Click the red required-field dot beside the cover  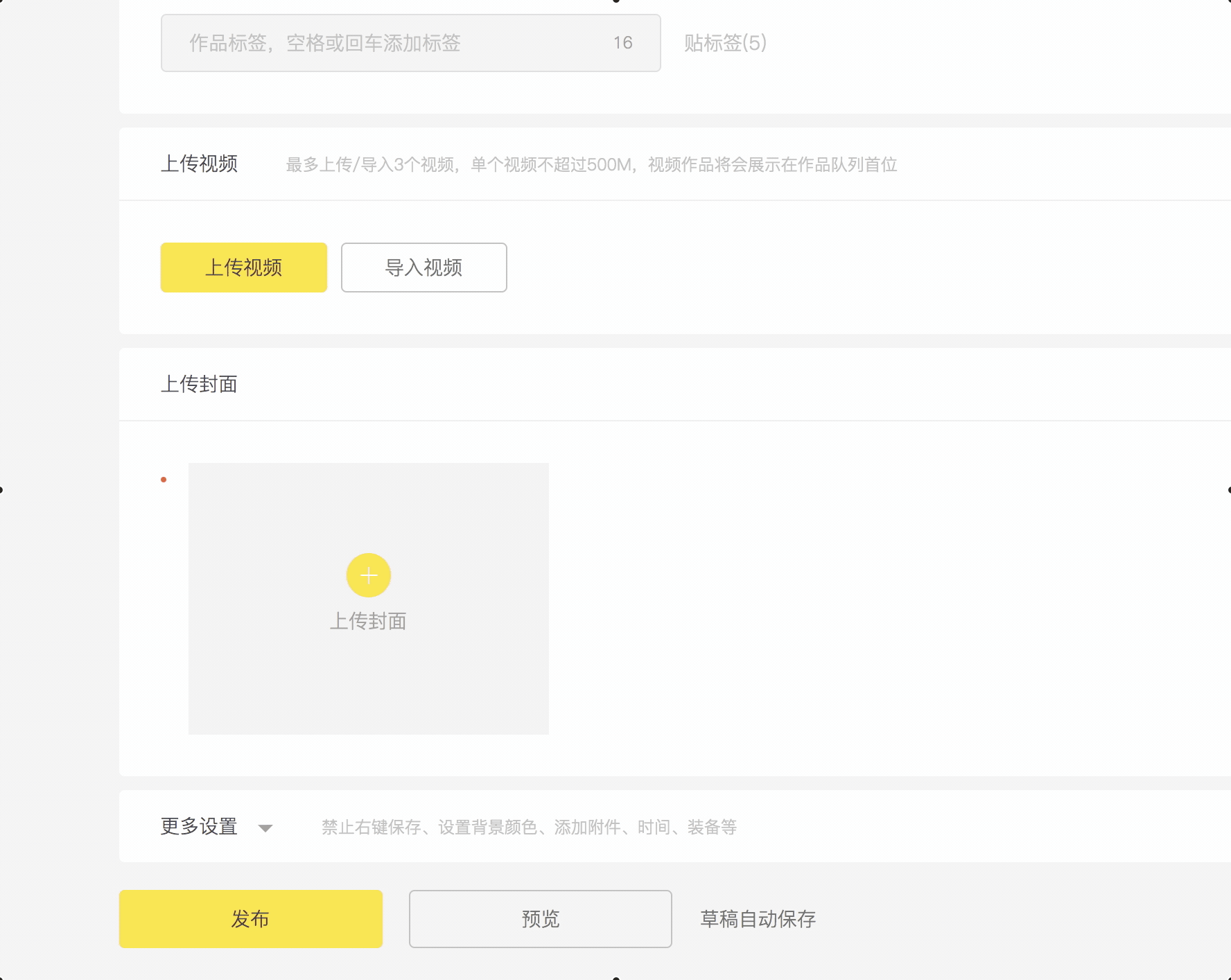[x=164, y=480]
